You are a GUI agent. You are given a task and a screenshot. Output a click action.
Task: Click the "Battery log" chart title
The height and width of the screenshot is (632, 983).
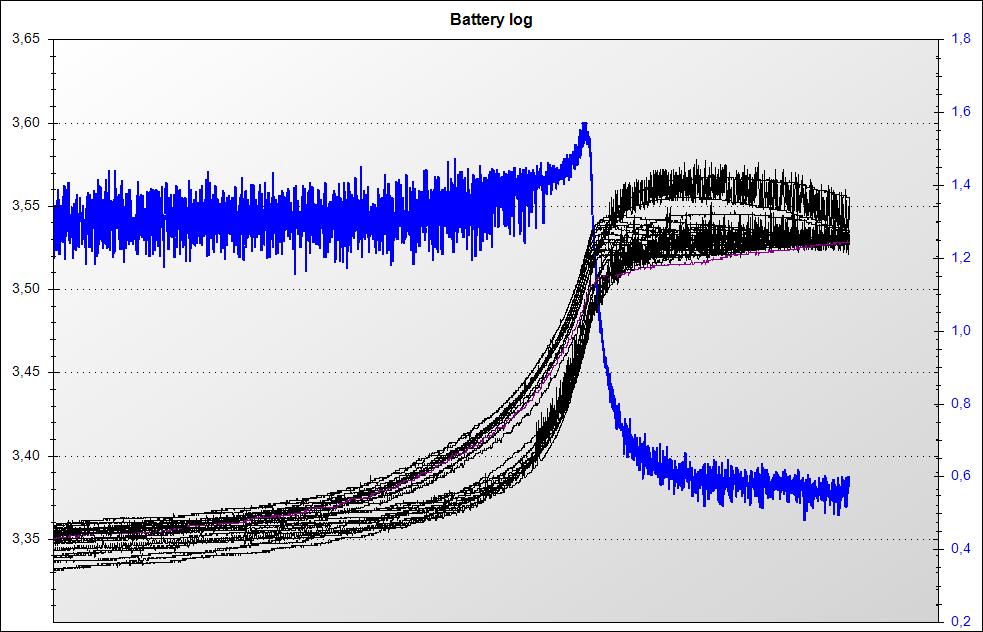(491, 20)
